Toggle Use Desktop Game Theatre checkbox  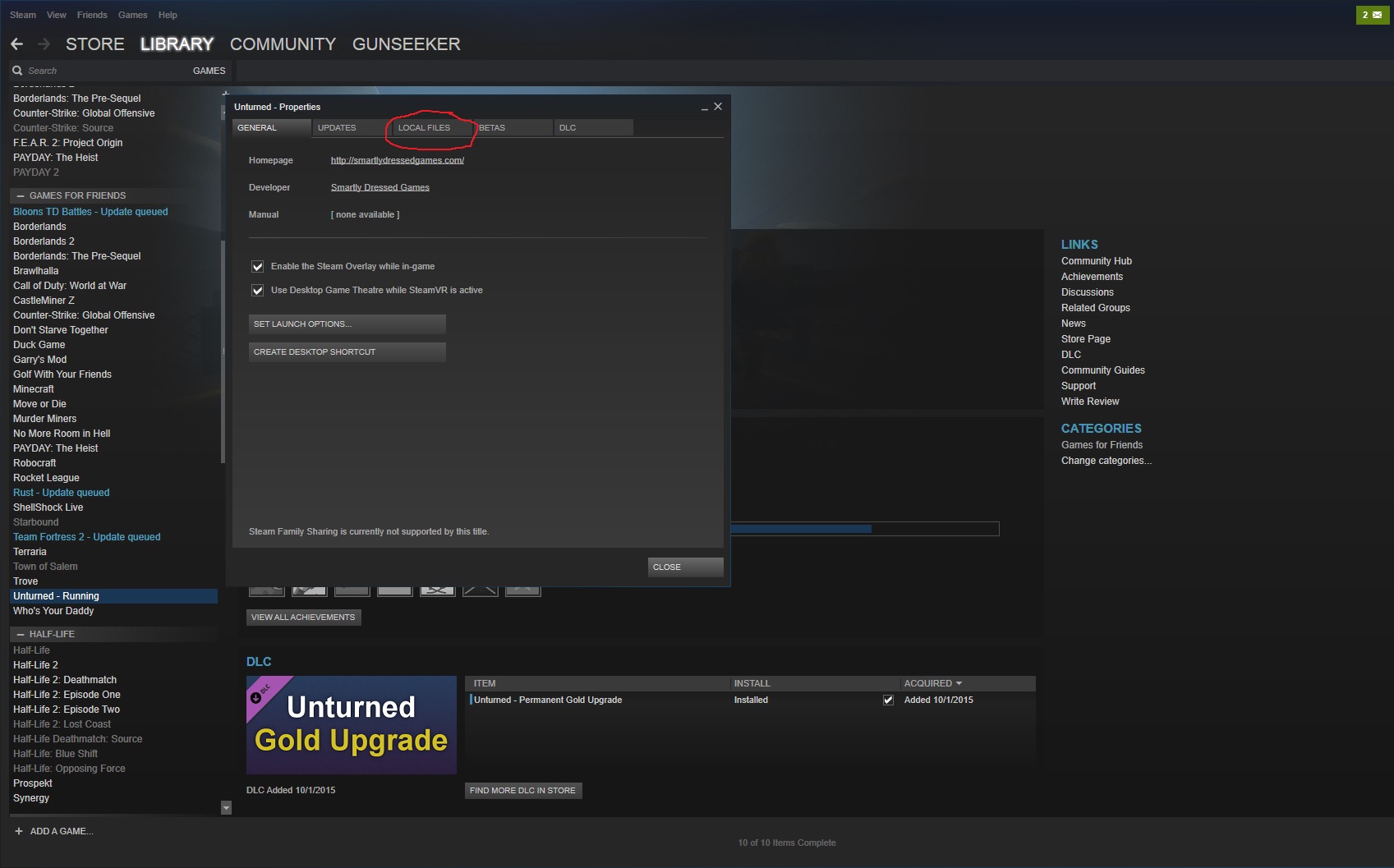point(257,291)
